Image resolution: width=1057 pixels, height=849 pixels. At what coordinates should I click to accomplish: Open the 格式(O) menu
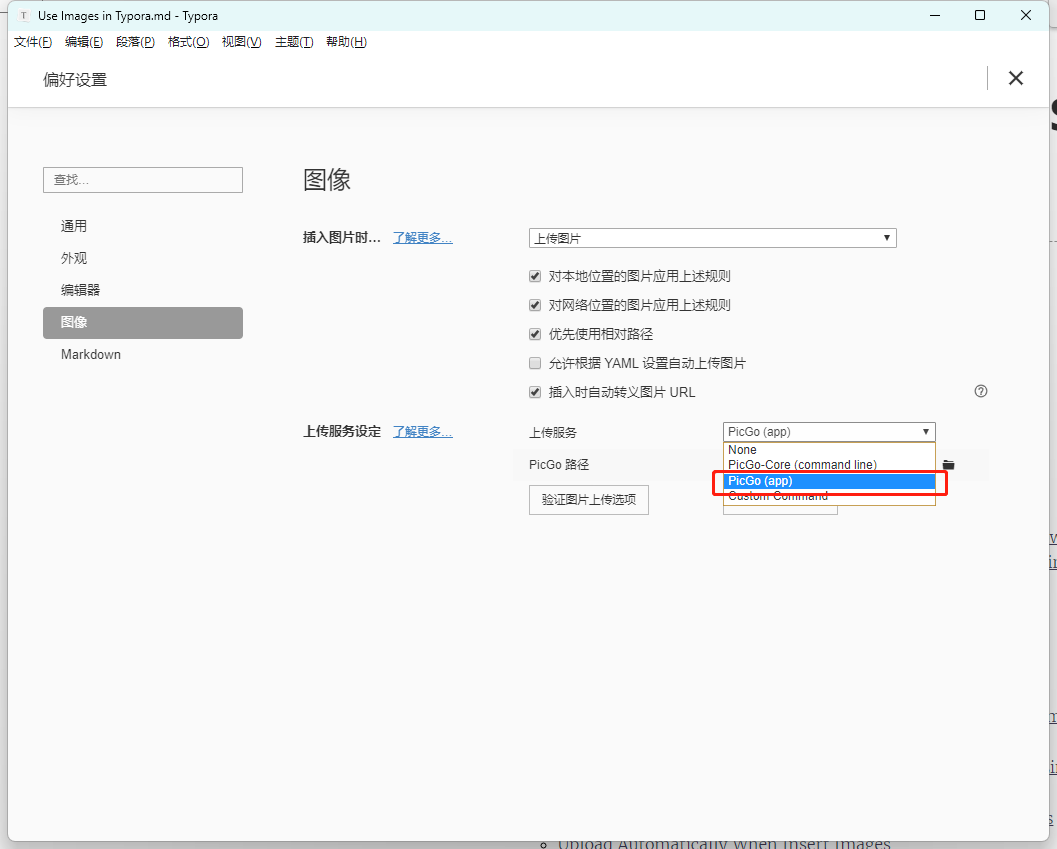[189, 42]
